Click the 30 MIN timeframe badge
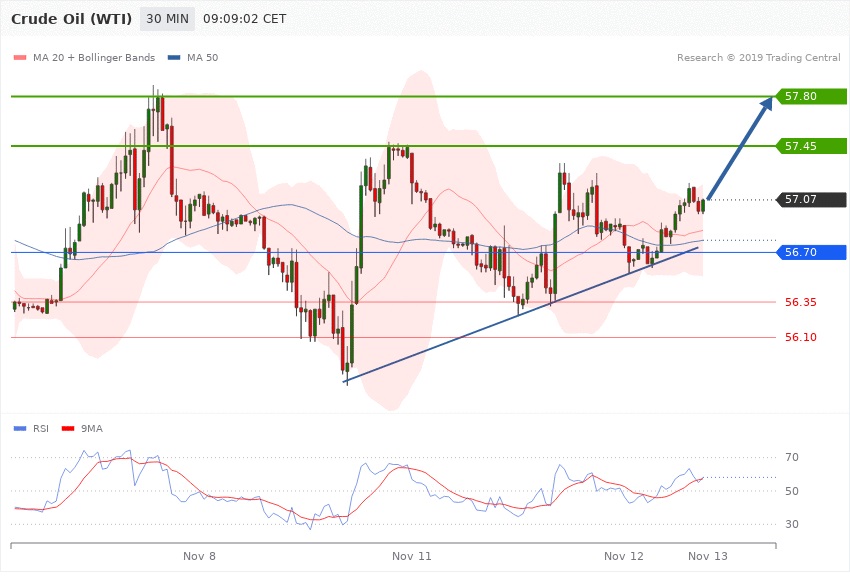The width and height of the screenshot is (850, 576). point(166,19)
